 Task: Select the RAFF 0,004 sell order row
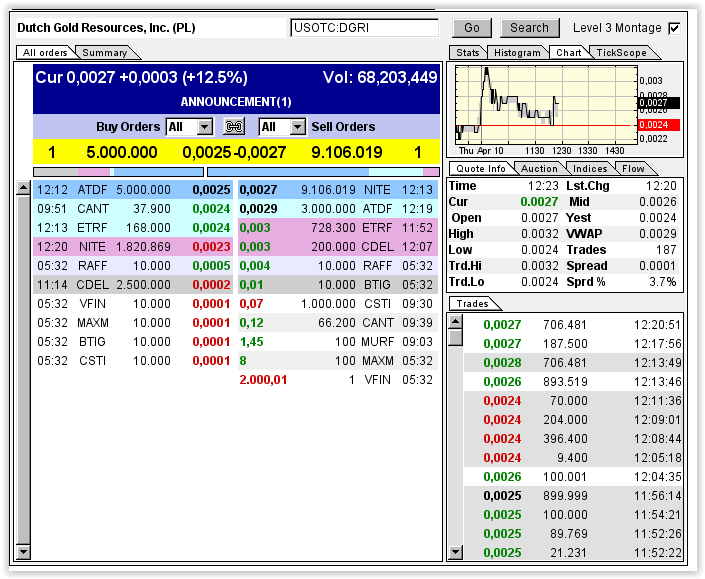[338, 266]
